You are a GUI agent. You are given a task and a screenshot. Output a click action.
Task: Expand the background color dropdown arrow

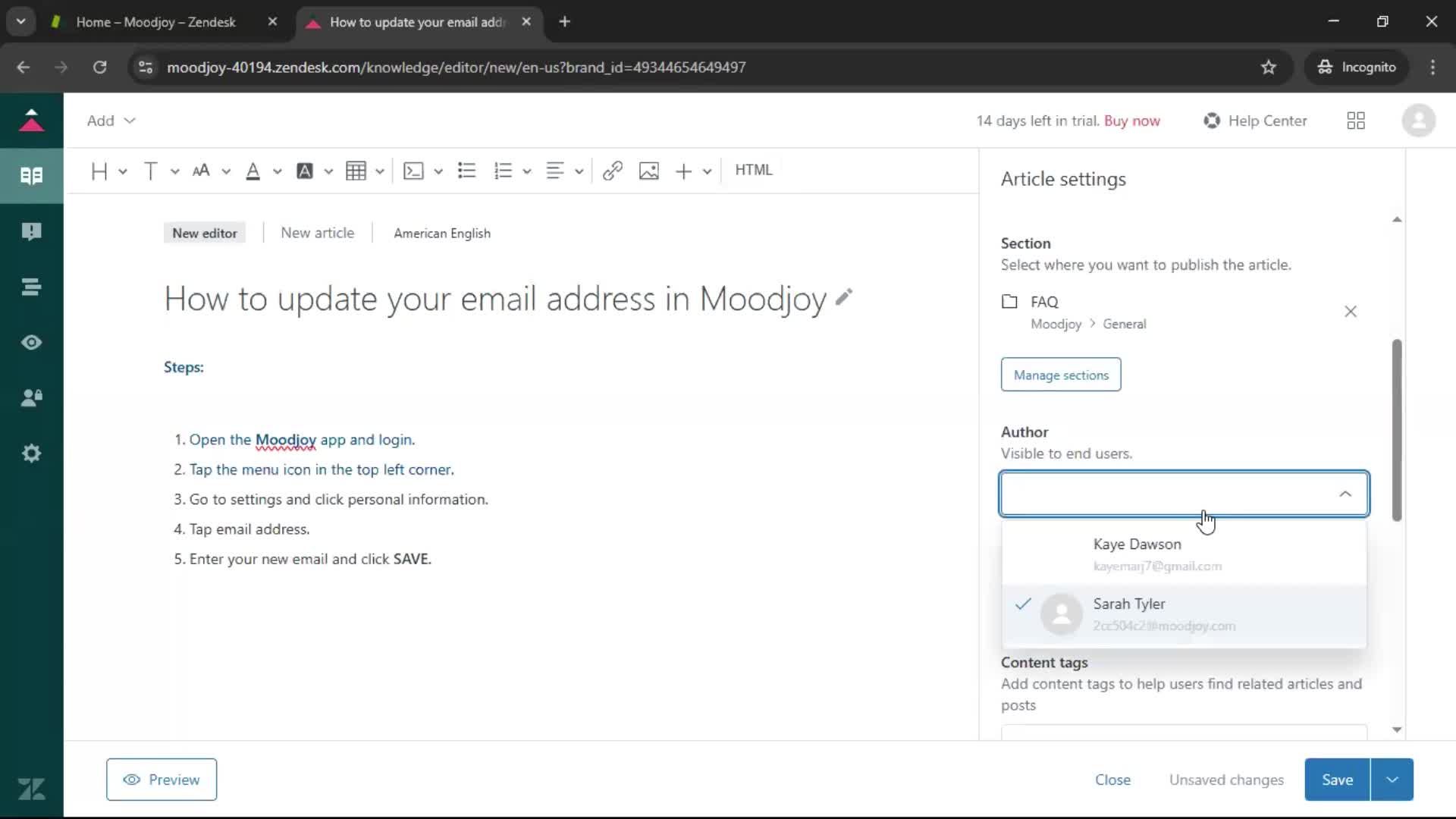point(328,172)
